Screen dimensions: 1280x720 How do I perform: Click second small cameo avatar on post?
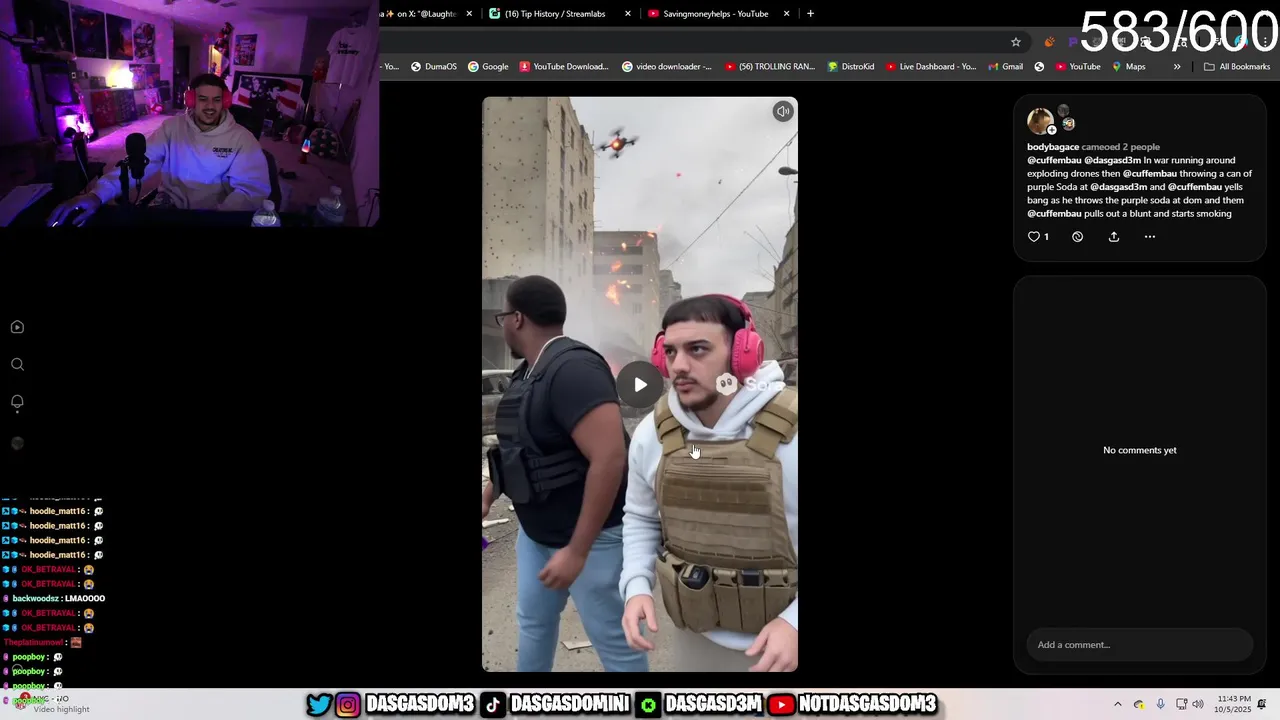click(x=1069, y=125)
